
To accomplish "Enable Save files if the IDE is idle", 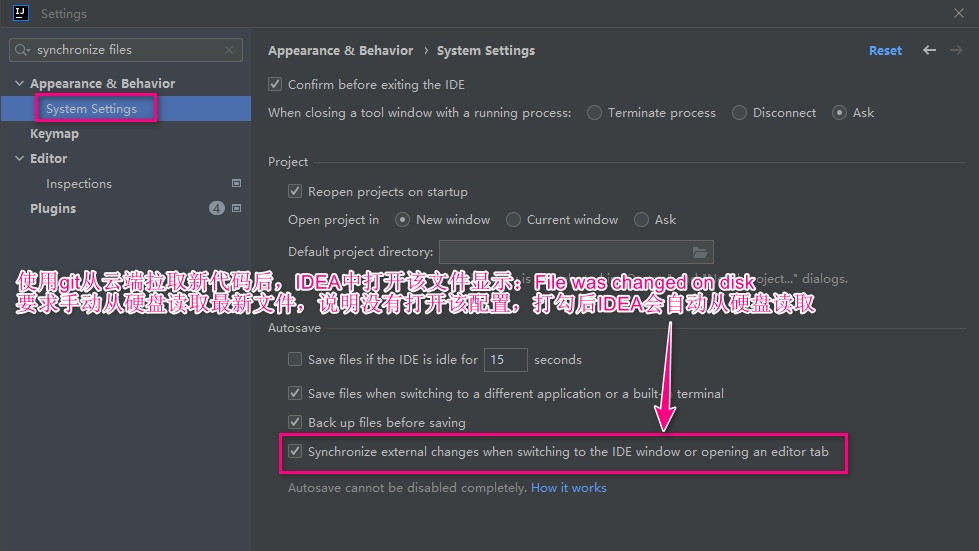I will (295, 359).
